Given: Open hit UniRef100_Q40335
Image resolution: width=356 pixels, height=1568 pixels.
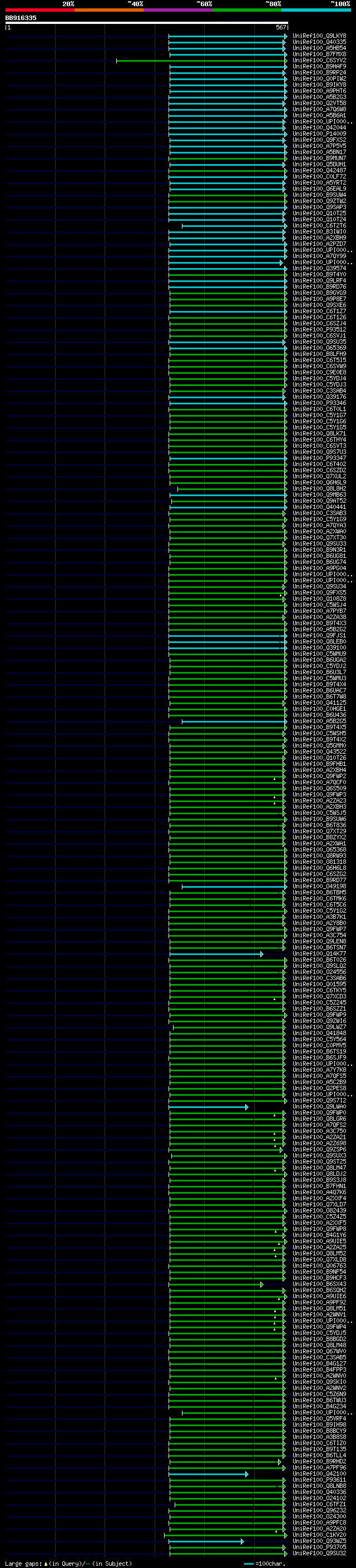Looking at the screenshot, I should (x=319, y=42).
